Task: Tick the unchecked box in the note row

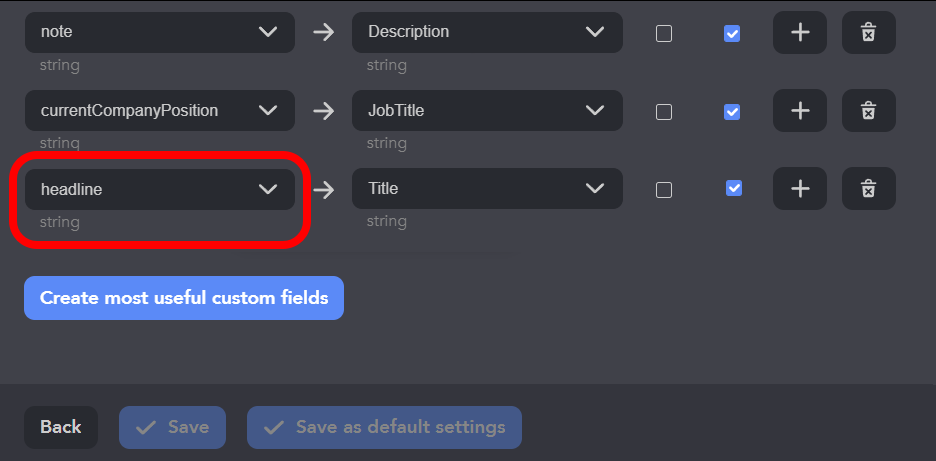Action: (x=664, y=33)
